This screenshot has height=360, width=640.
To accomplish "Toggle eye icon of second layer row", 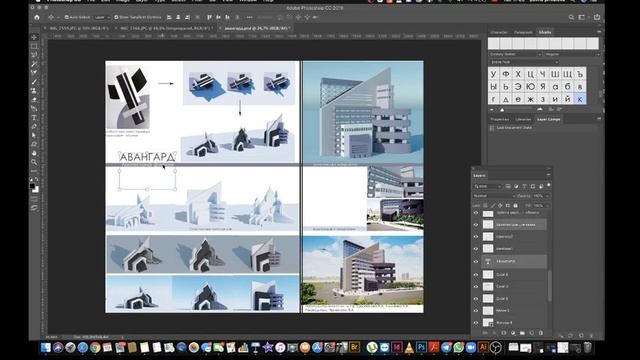I will tap(476, 224).
